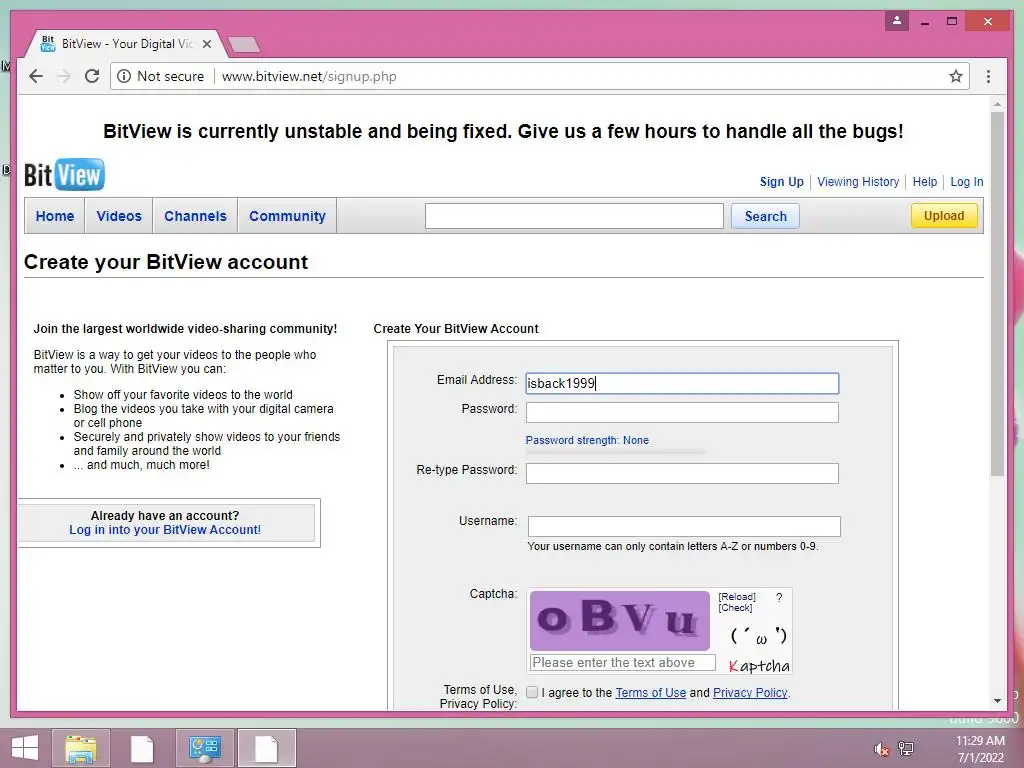Click the Password input field

coord(682,412)
